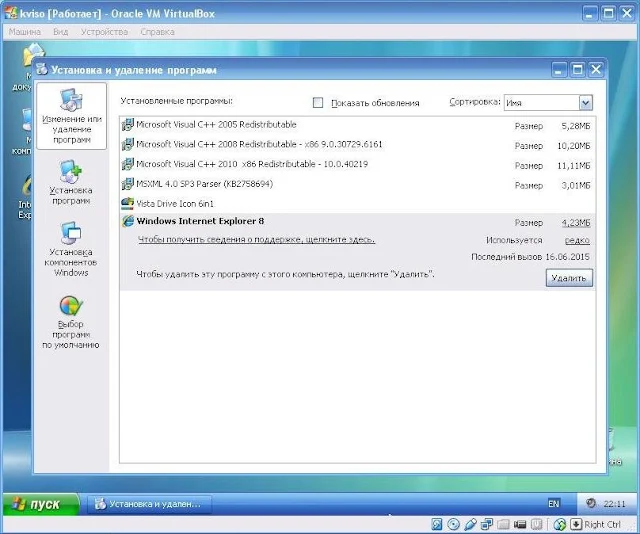Open the shared folders status icon

[x=503, y=524]
